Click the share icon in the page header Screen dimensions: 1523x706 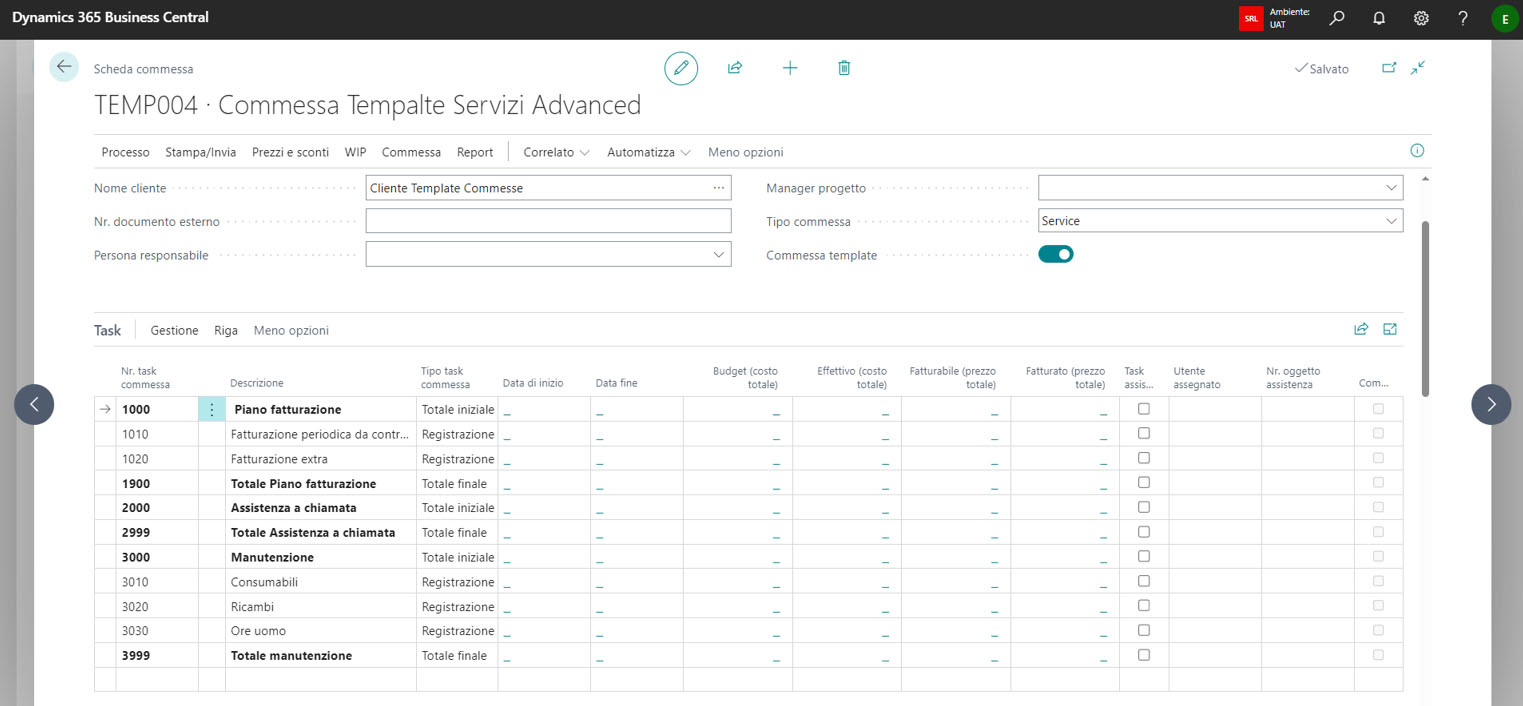click(x=735, y=68)
